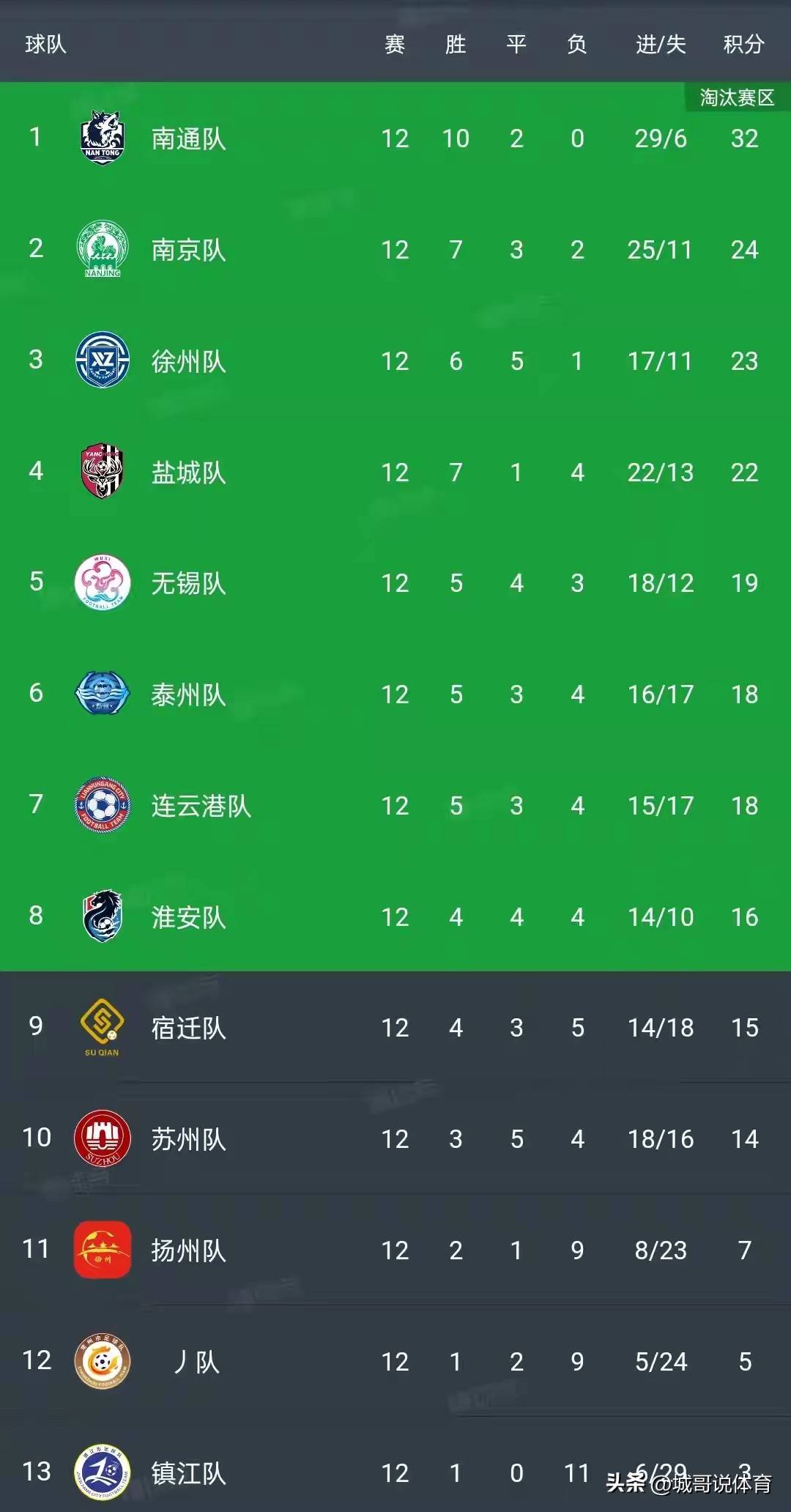The image size is (791, 1512).
Task: Click the yellow Su Qian team logo
Action: [x=103, y=1027]
